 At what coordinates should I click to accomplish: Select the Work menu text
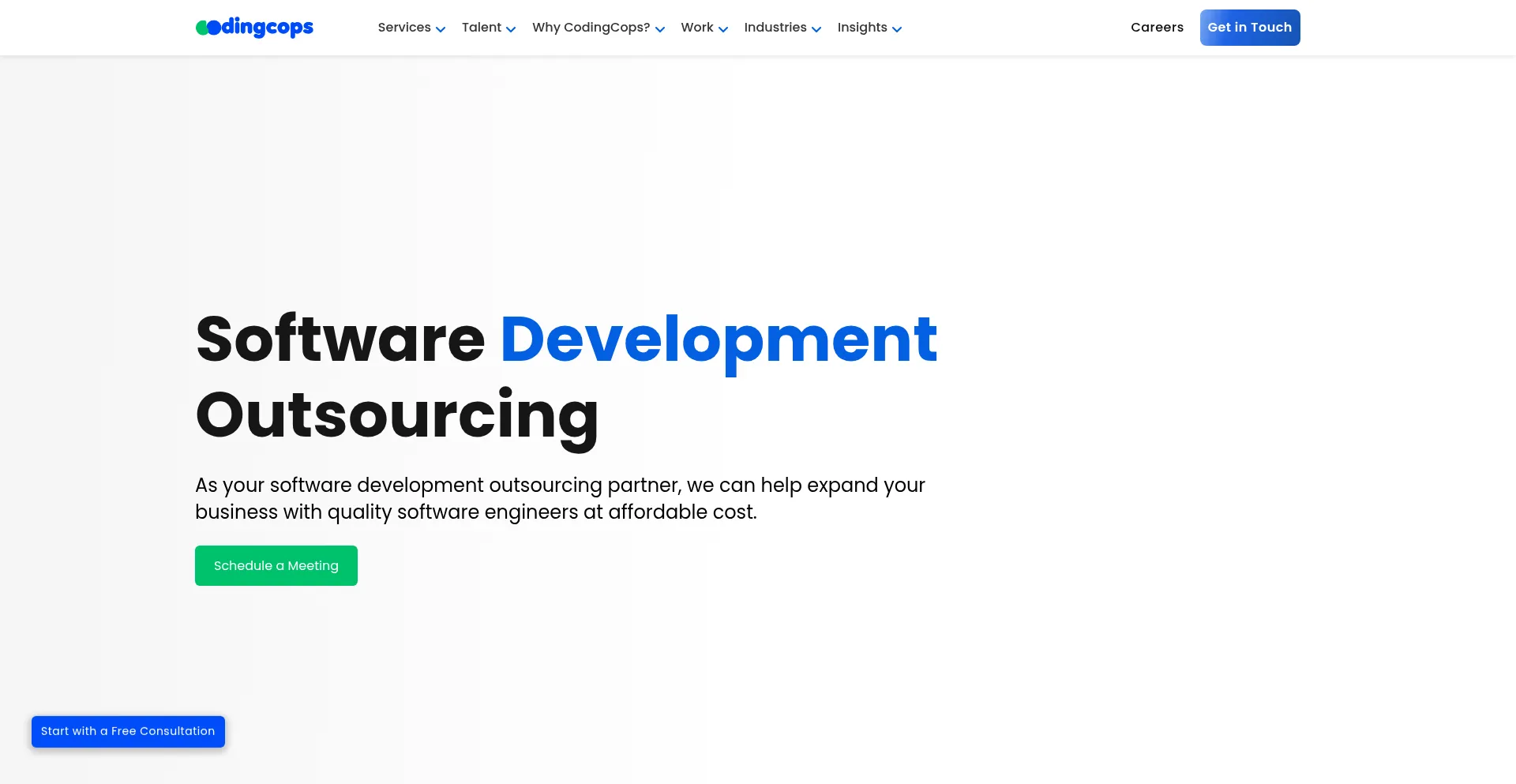(697, 28)
